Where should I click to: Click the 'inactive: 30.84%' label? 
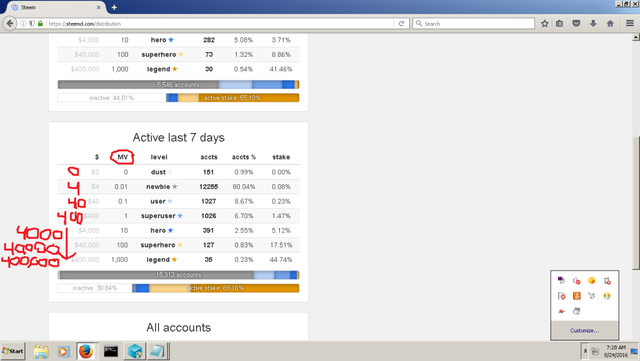(95, 288)
